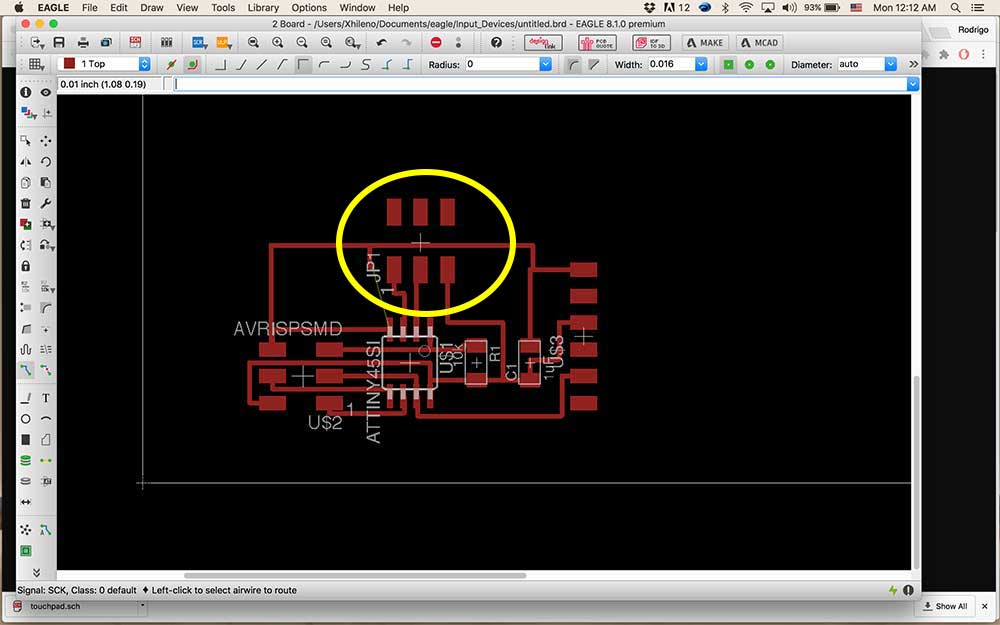This screenshot has height=625, width=1000.
Task: Select the Ratsnest tool
Action: (26, 530)
